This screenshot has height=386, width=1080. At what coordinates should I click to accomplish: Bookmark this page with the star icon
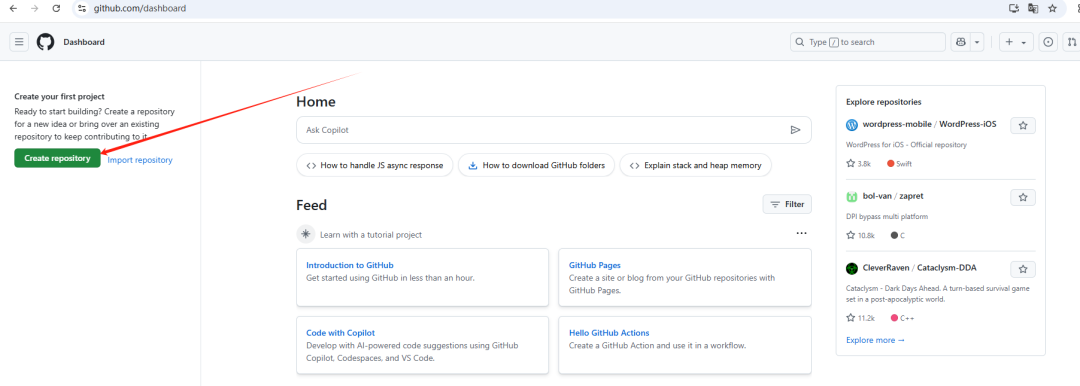pyautogui.click(x=1052, y=8)
